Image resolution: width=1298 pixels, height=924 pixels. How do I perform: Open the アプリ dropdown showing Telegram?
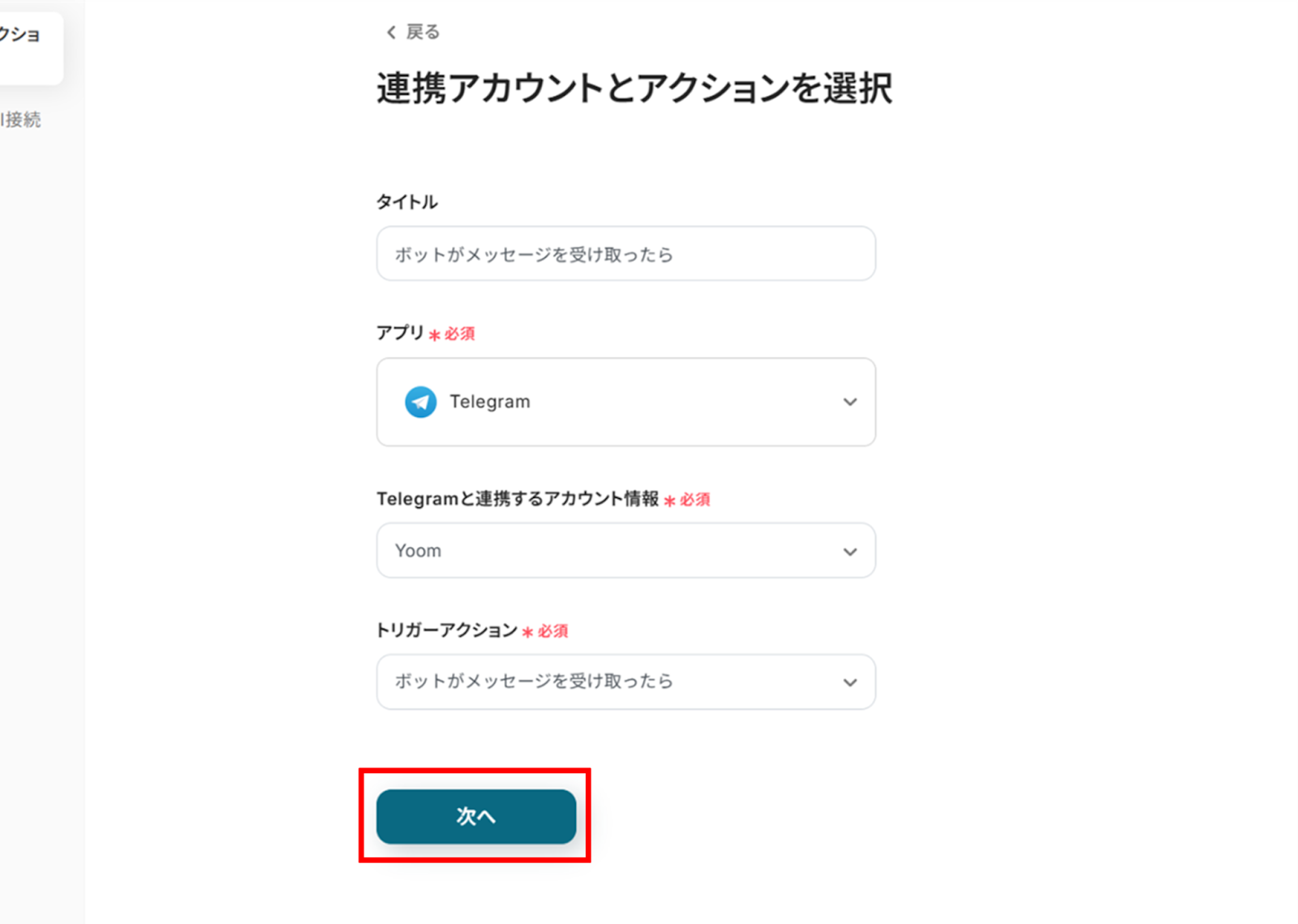[x=625, y=402]
